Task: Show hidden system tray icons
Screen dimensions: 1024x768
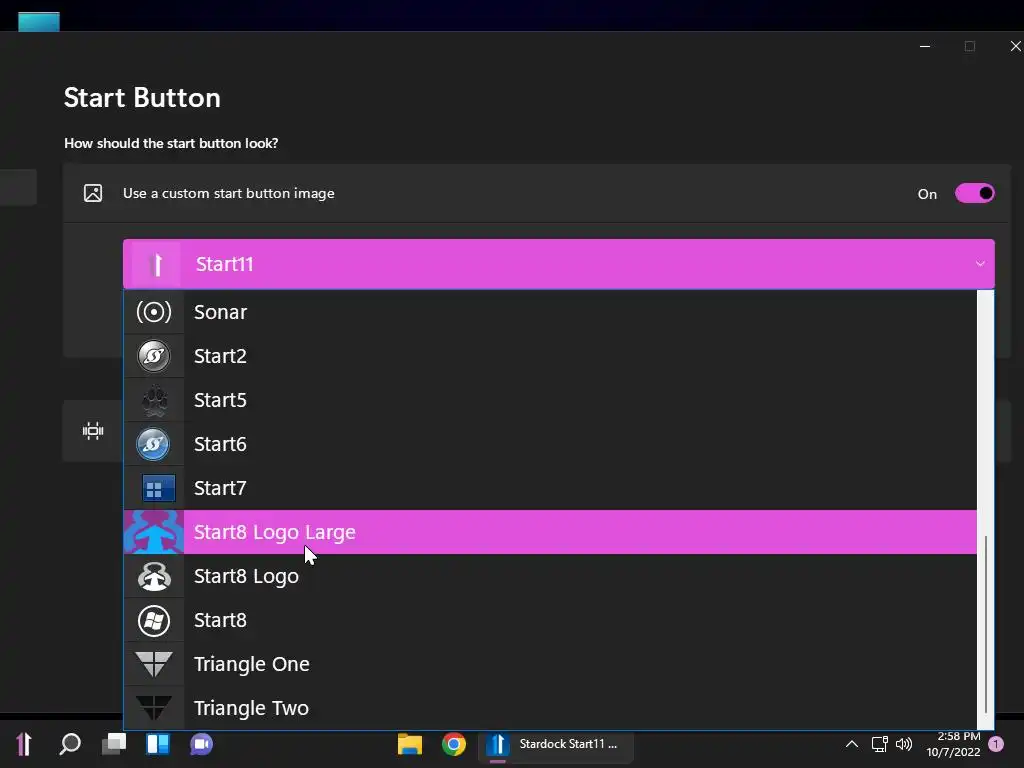Action: 852,744
